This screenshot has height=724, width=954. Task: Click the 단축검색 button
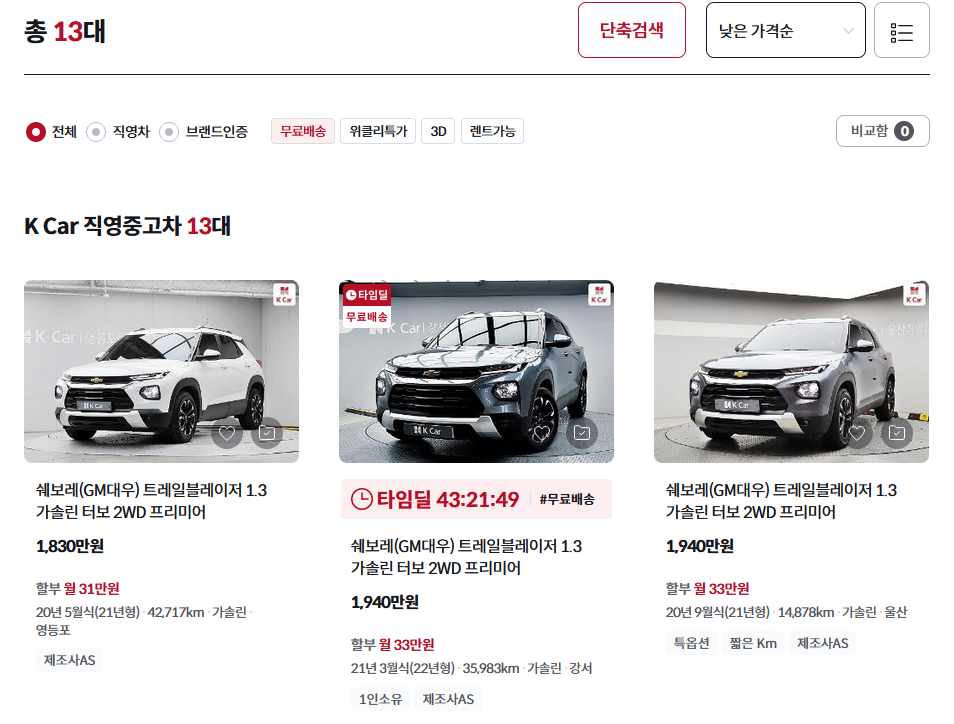pos(632,30)
